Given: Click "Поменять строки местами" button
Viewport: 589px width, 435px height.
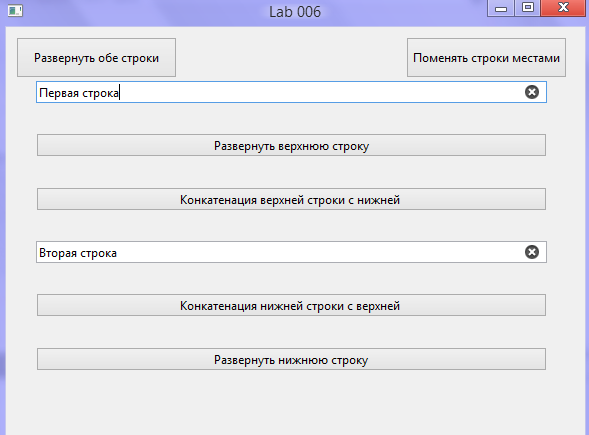Looking at the screenshot, I should 486,57.
